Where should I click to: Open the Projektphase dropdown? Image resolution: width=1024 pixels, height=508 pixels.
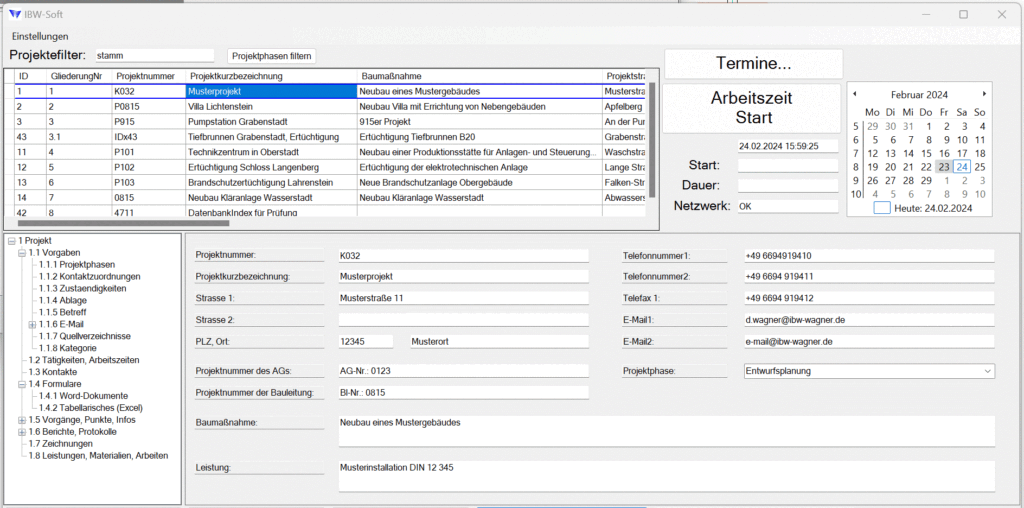(x=869, y=371)
